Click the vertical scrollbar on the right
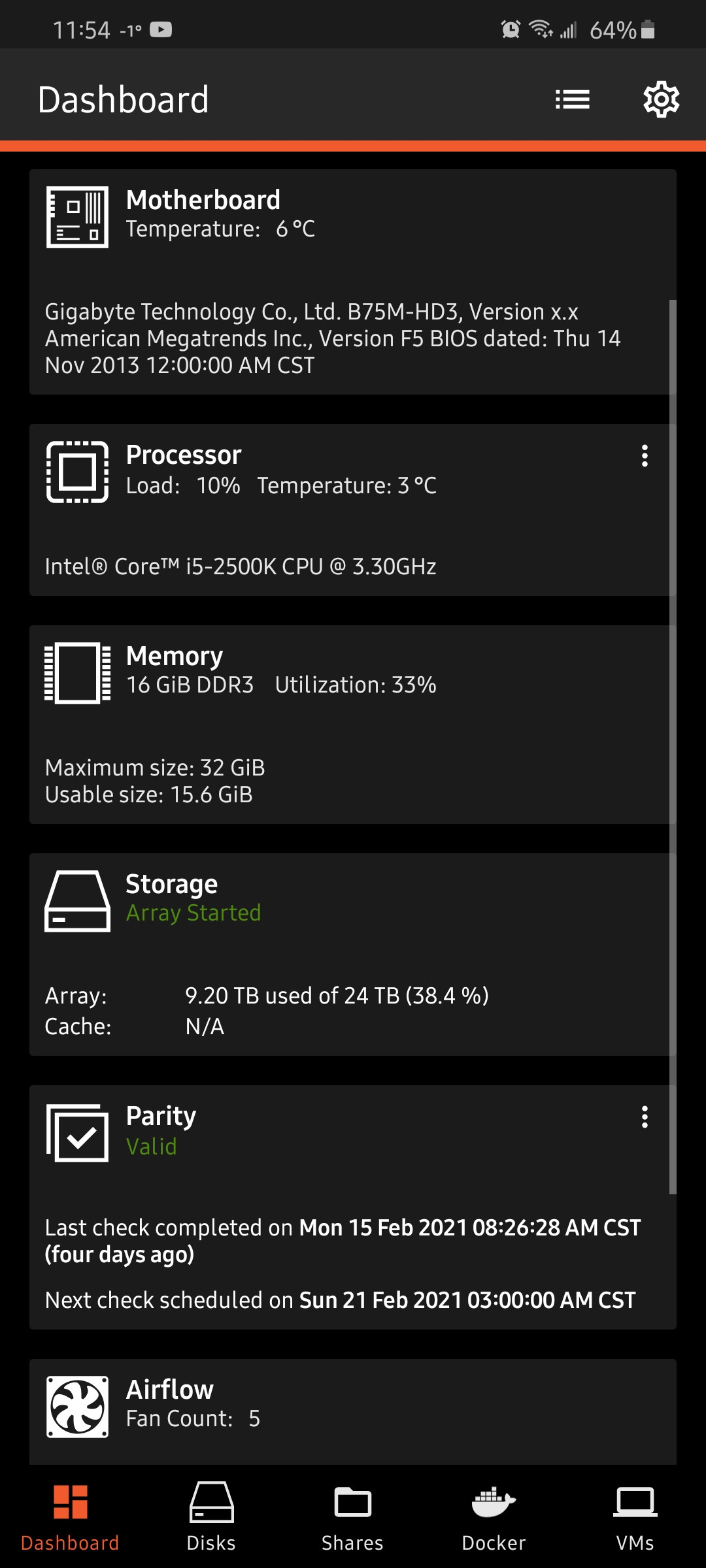Image resolution: width=706 pixels, height=1568 pixels. (673, 745)
